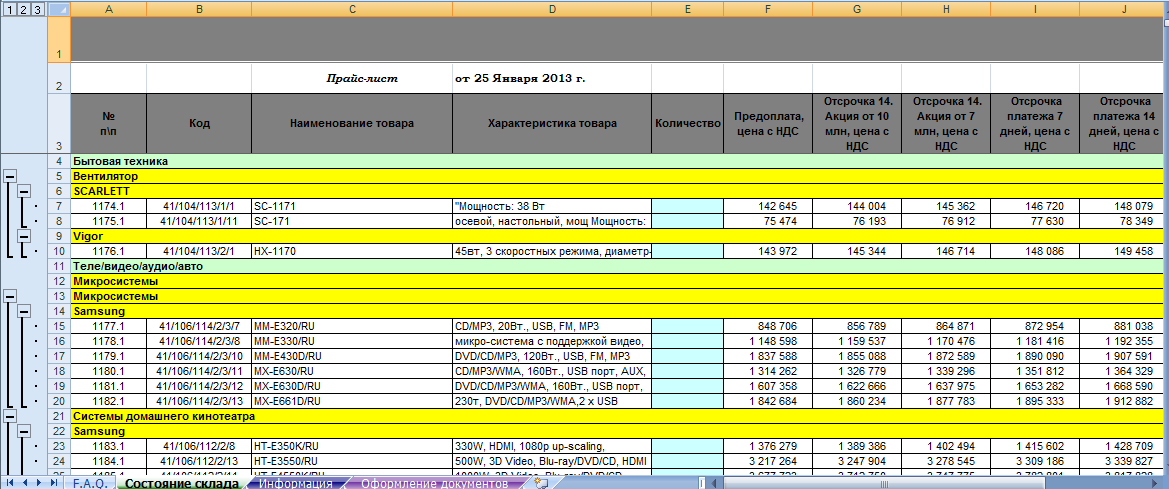Show outline level 1 only
This screenshot has width=1169, height=489.
[9, 9]
